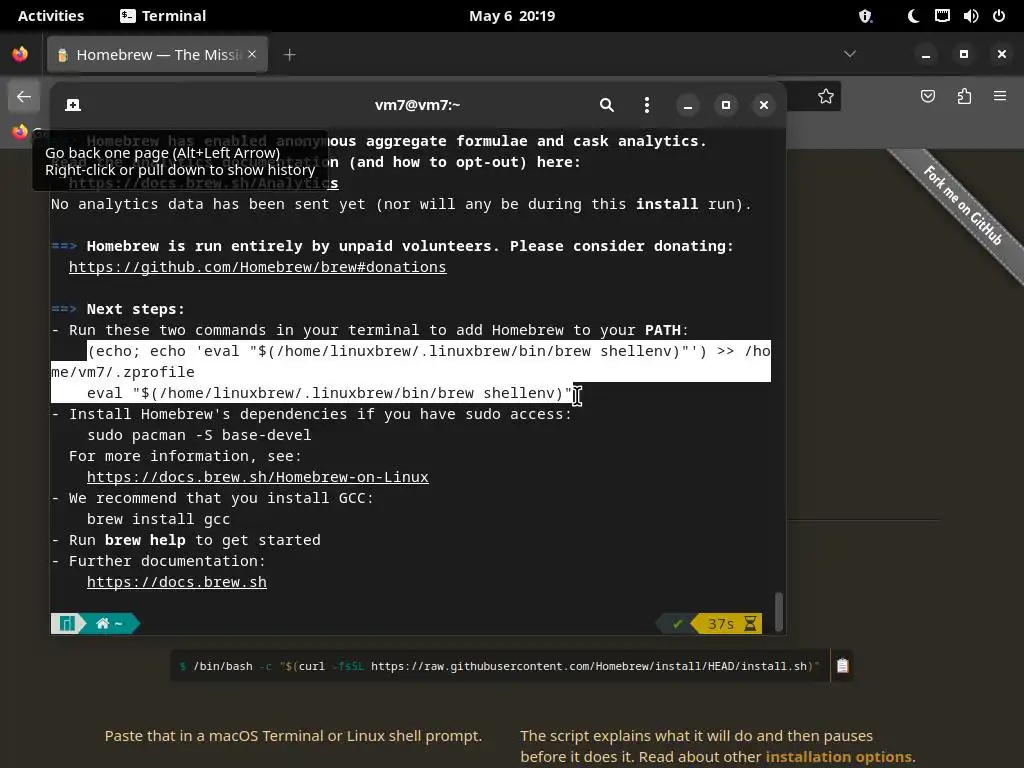Open a new terminal tab via icon

[x=73, y=105]
